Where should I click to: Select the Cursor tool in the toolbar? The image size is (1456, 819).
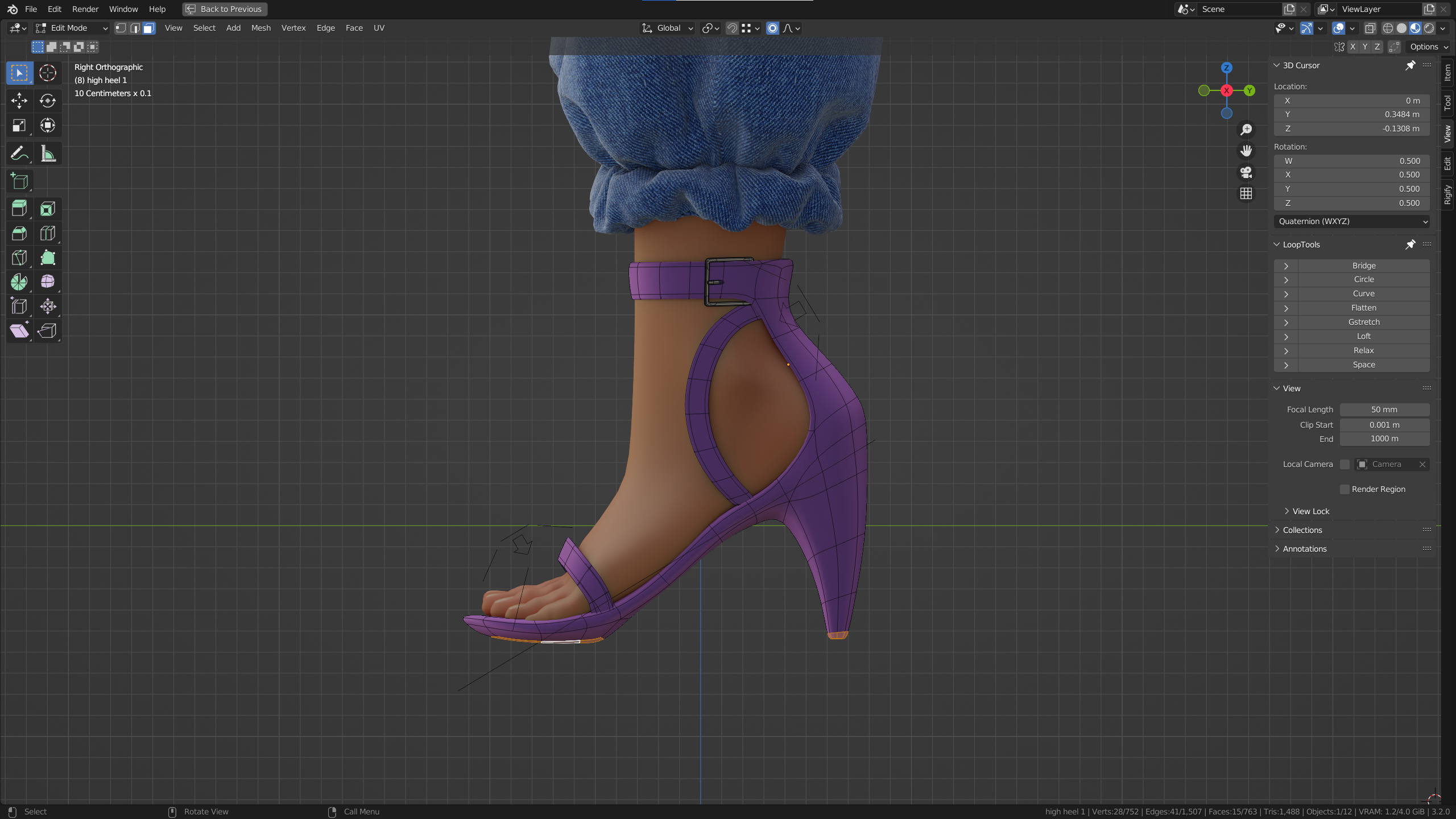coord(48,73)
